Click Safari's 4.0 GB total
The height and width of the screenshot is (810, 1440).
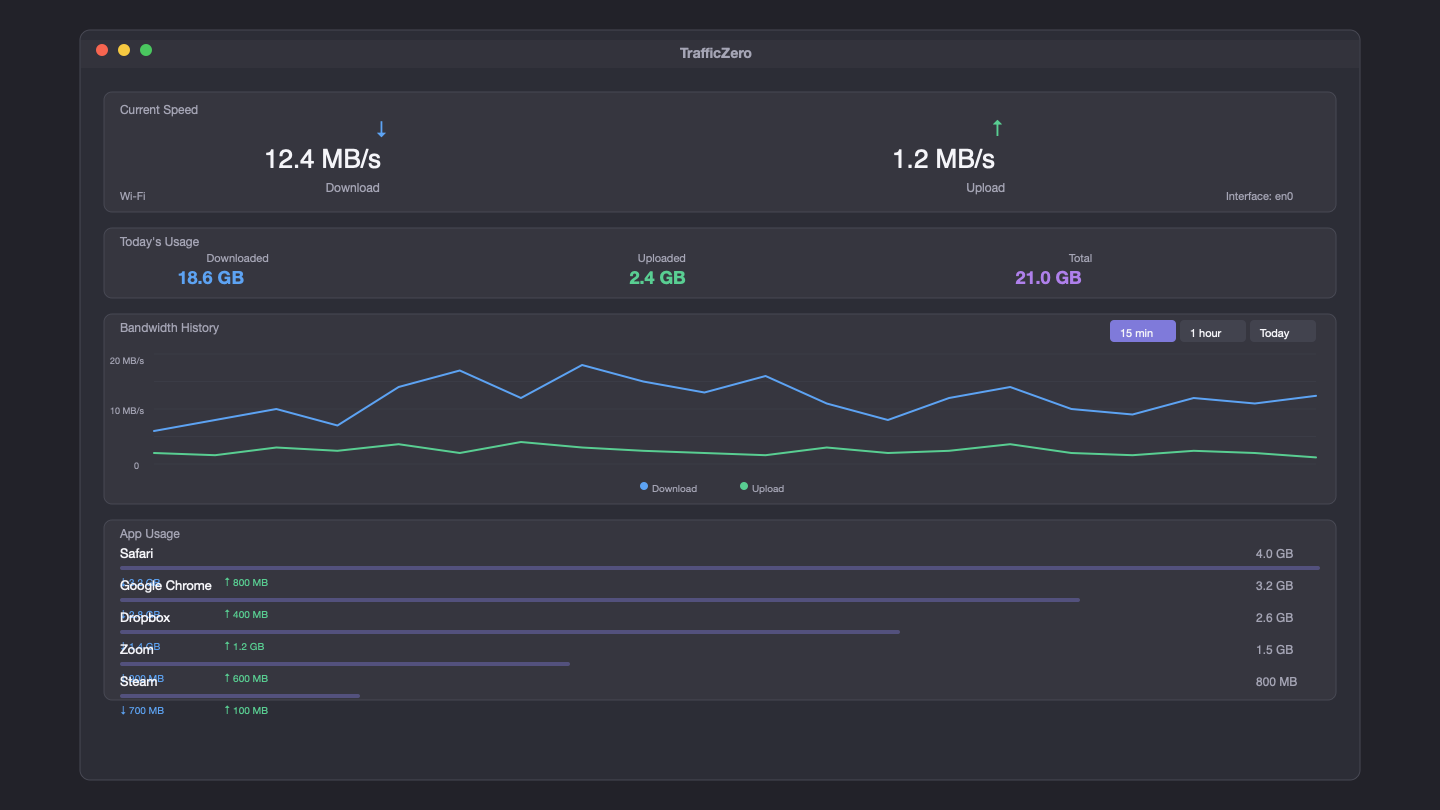(x=1274, y=554)
